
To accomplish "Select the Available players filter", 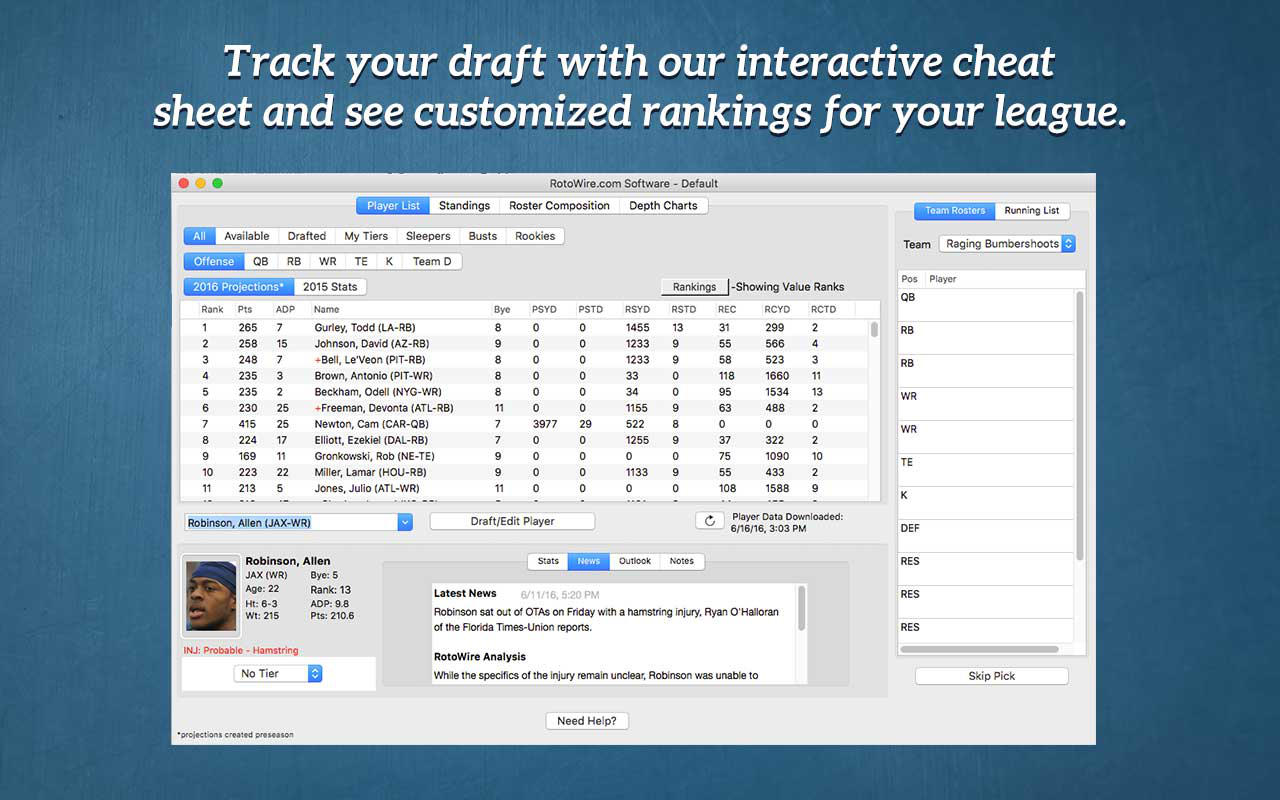I will (246, 236).
